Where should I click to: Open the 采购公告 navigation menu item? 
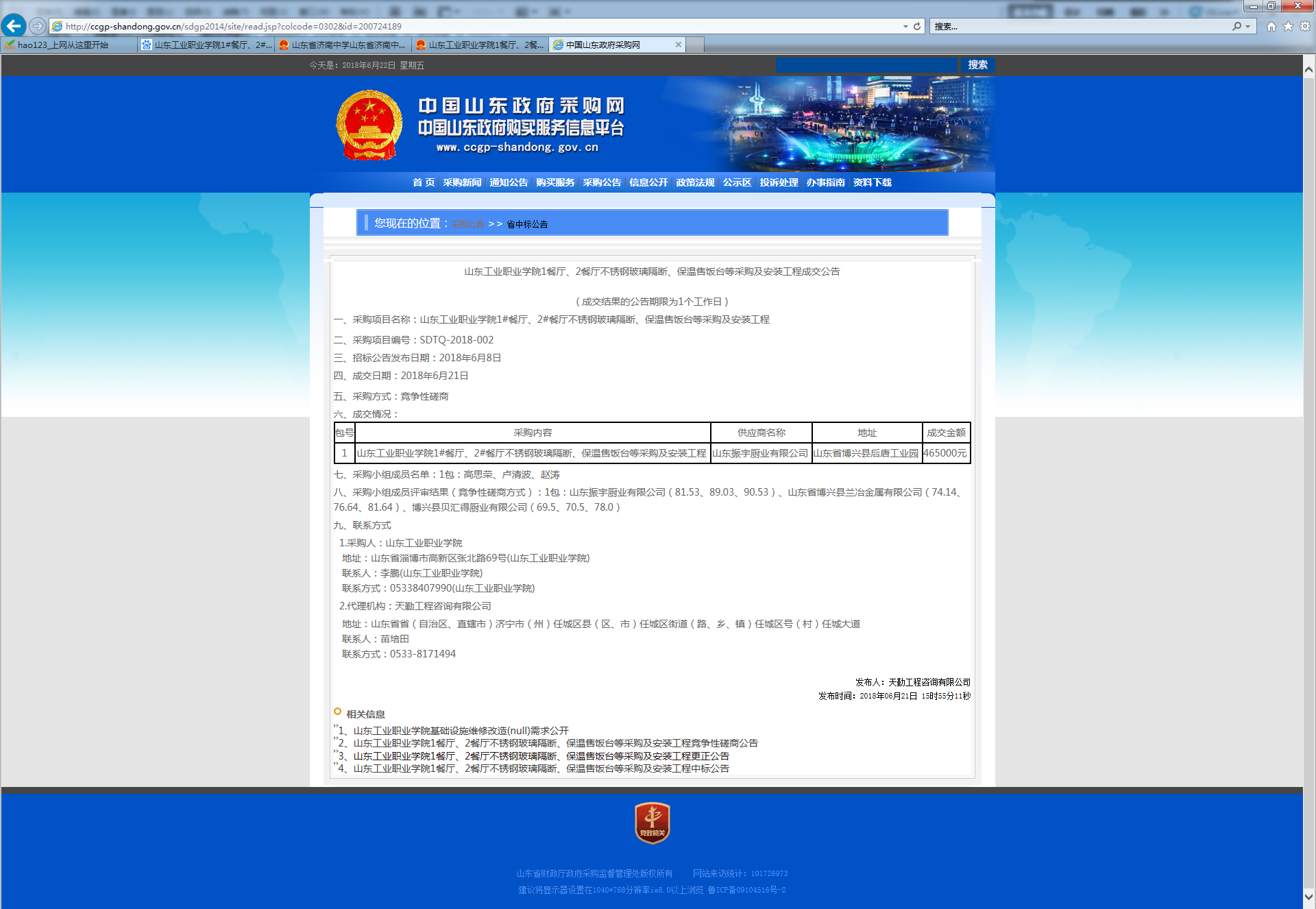602,182
